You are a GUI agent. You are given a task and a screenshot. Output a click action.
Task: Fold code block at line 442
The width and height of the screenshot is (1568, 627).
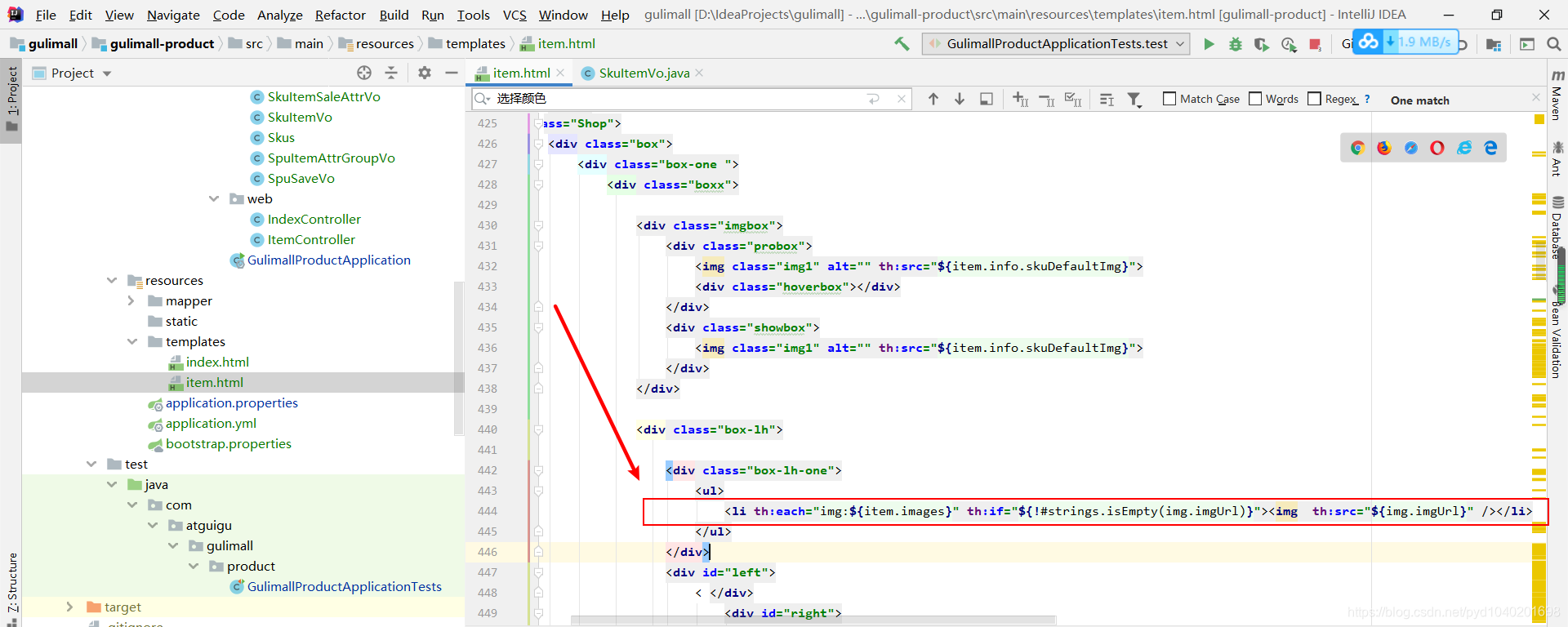click(538, 470)
